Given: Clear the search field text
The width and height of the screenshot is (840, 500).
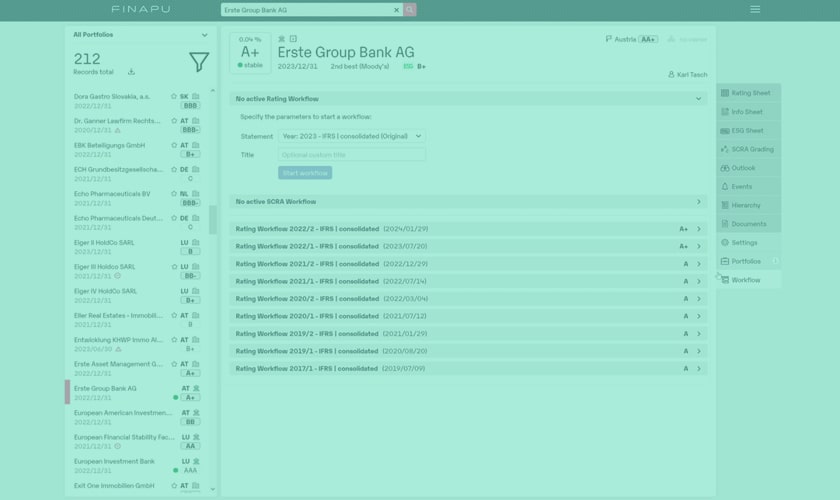Looking at the screenshot, I should pos(396,10).
